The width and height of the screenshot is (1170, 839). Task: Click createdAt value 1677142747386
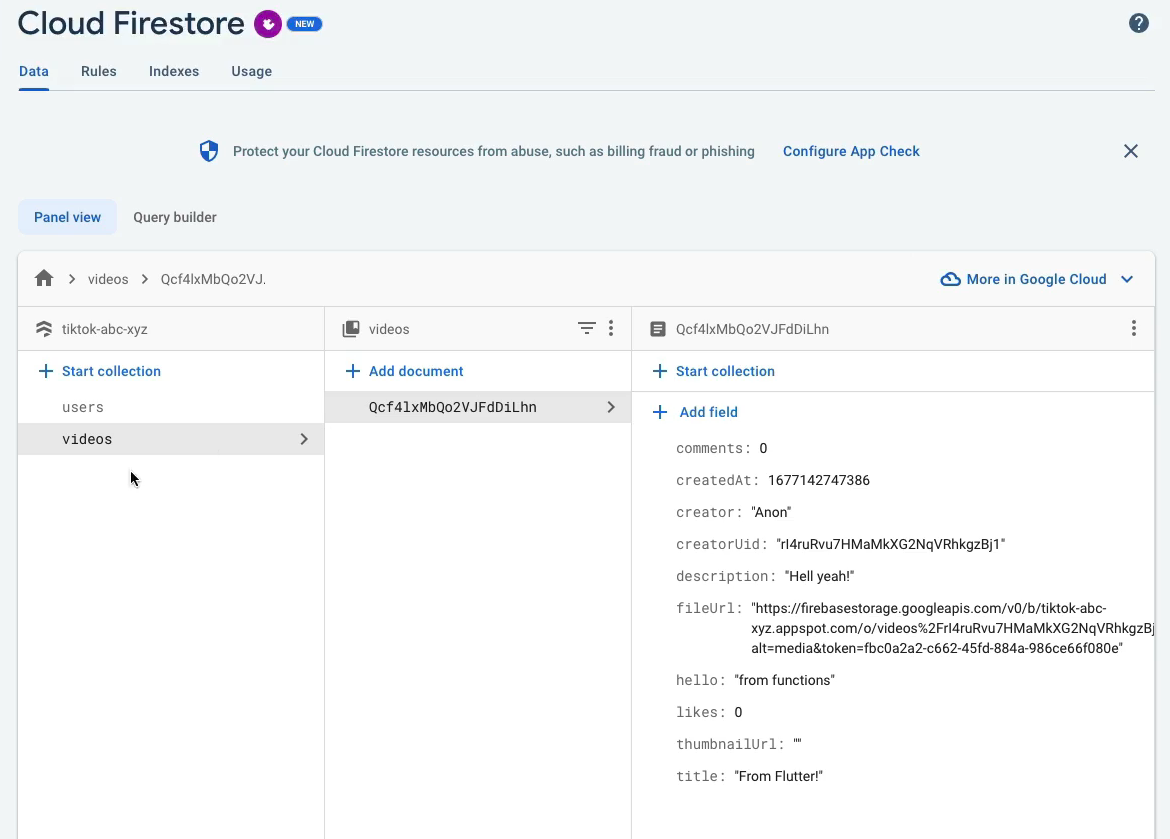(x=819, y=480)
